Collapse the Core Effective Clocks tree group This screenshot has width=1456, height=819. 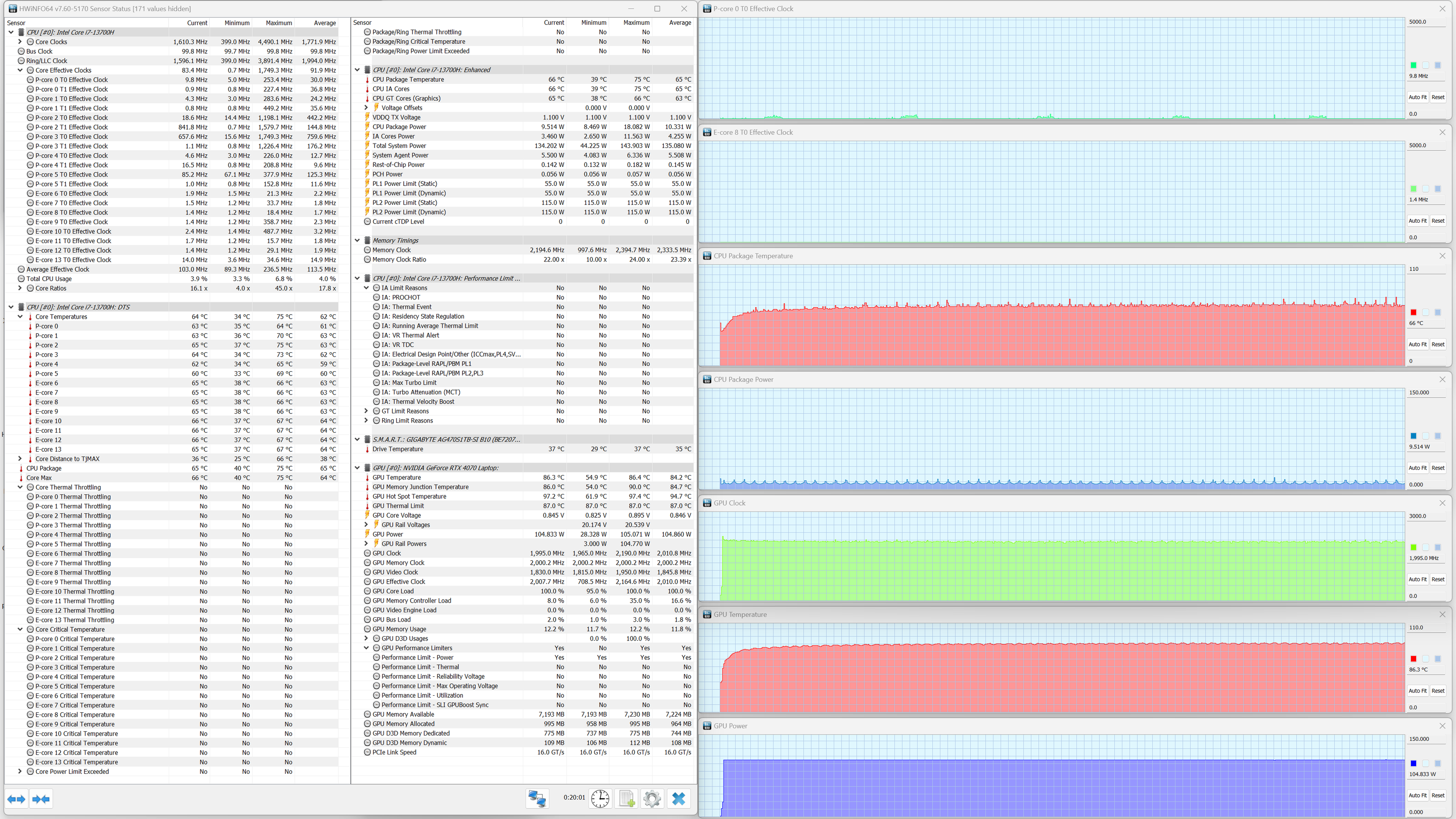click(20, 70)
